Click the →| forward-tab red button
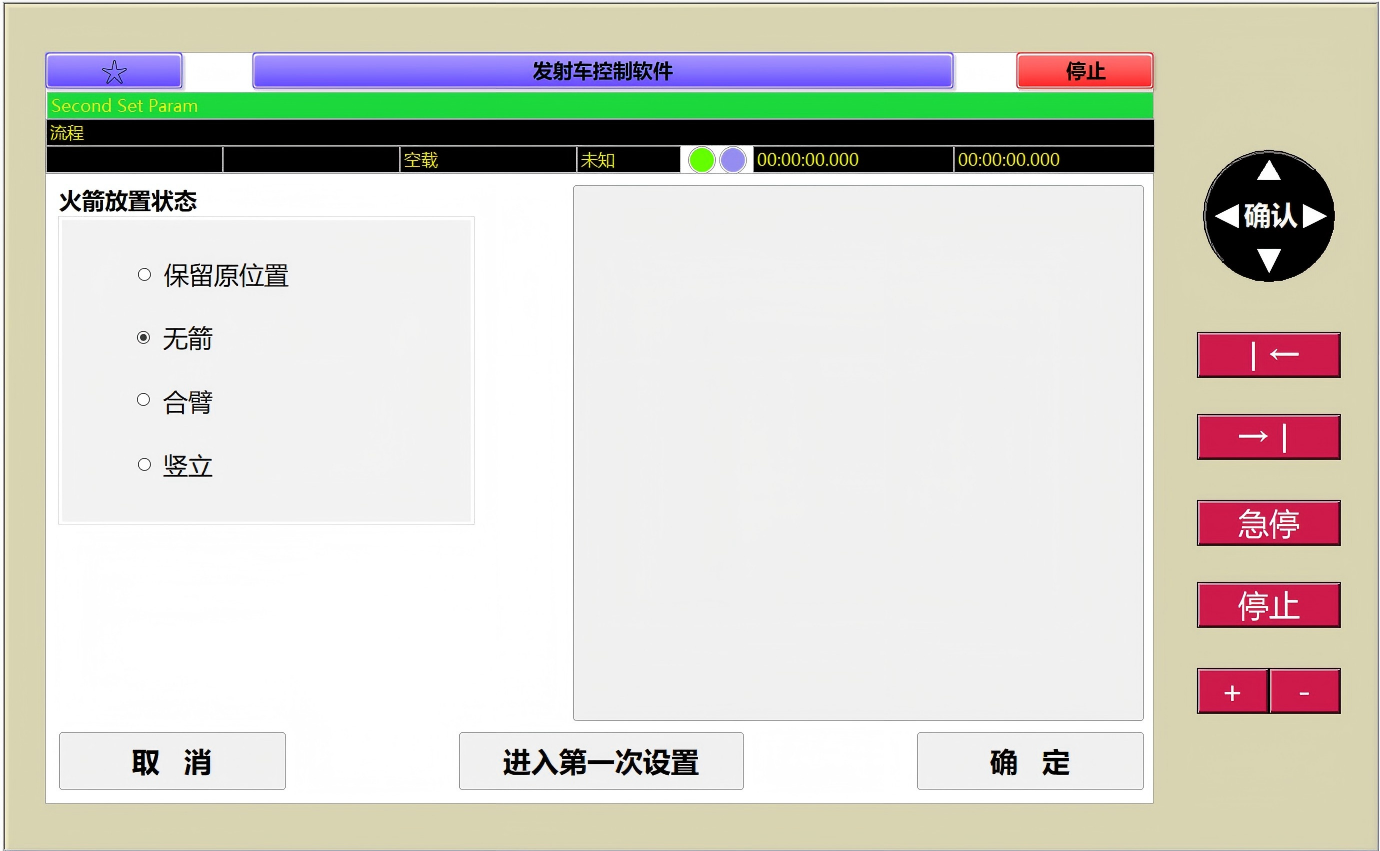Screen dimensions: 1380x851 [1268, 437]
